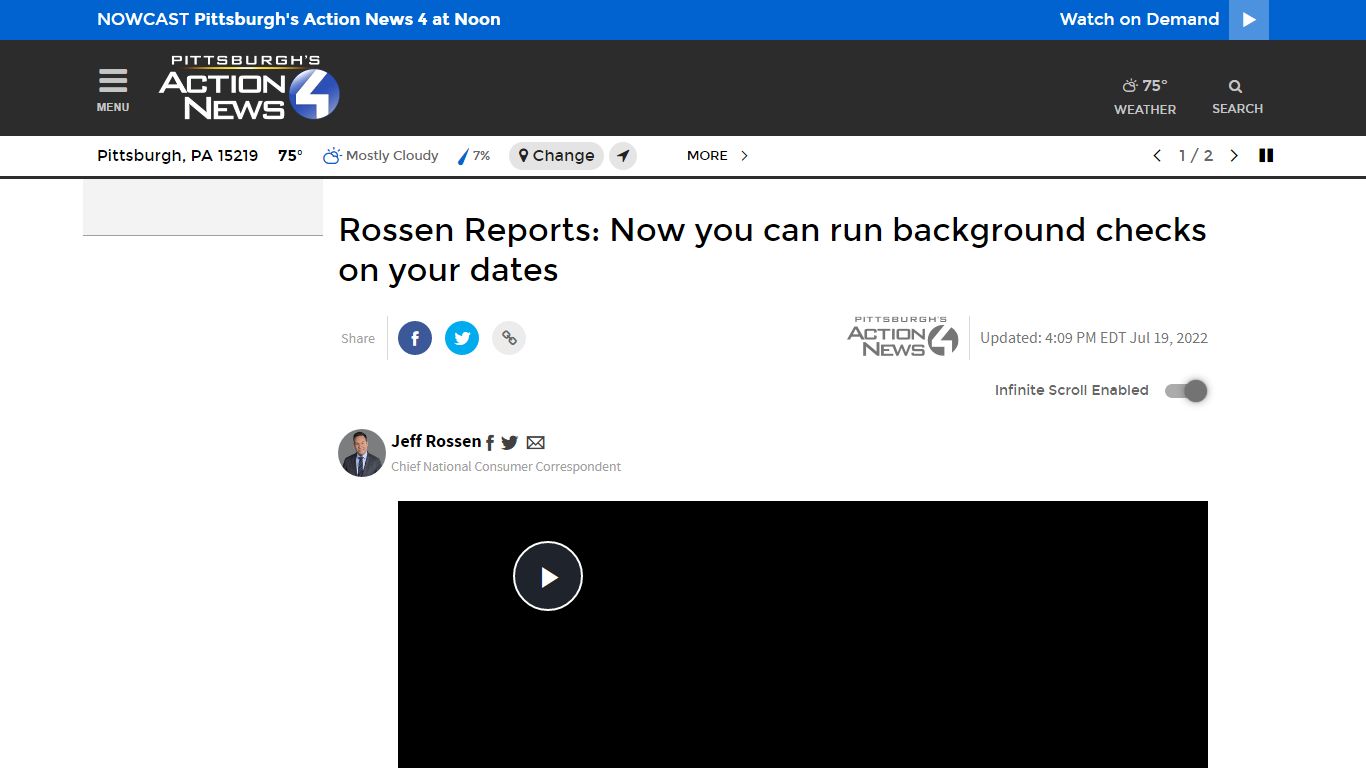Copy the article link icon
This screenshot has width=1366, height=768.
pos(509,338)
